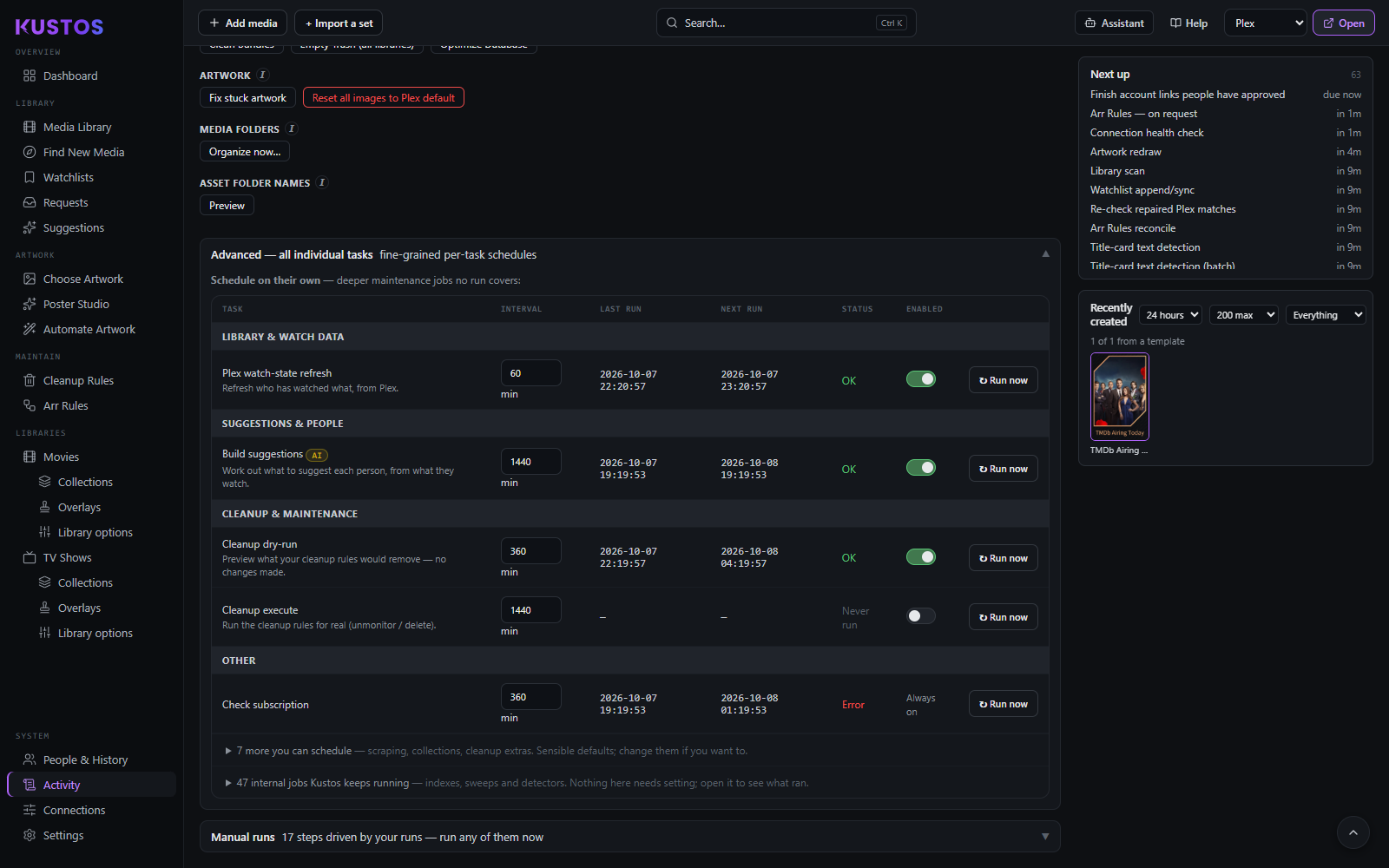
Task: Click the top-right Open button
Action: pos(1343,23)
